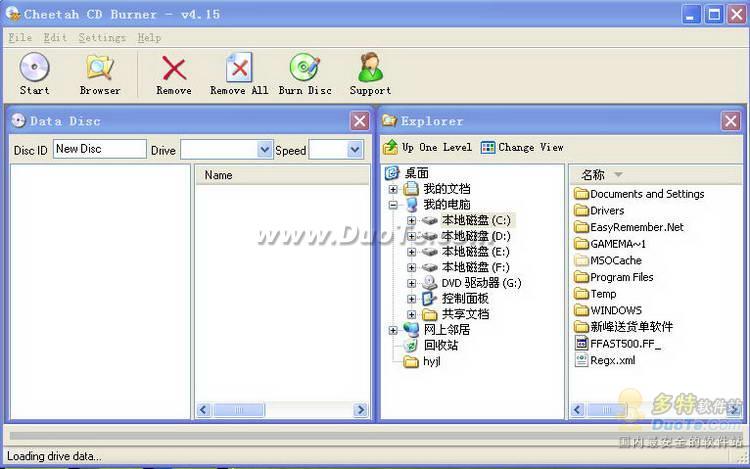Click the Burn Disc icon

305,67
